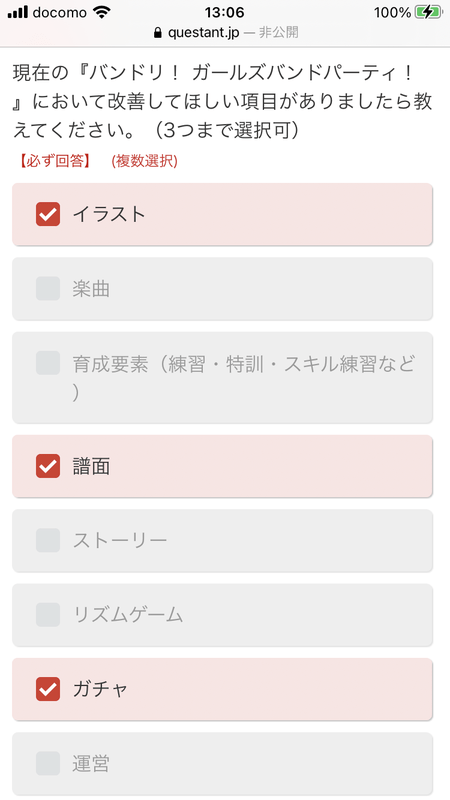Tap the 楽曲 option label text
Viewport: 450px width, 800px height.
click(x=91, y=289)
